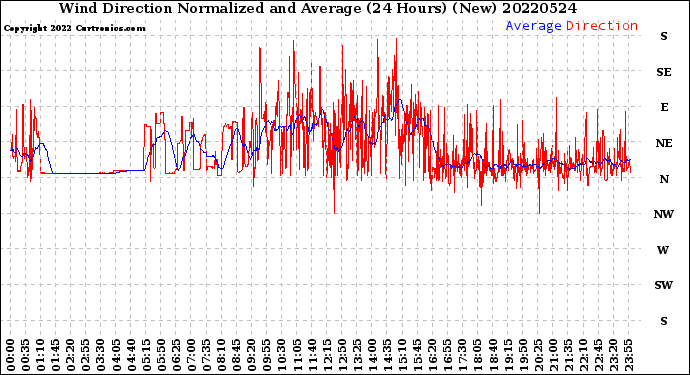Click the chart title text
The height and width of the screenshot is (375, 690).
(318, 8)
